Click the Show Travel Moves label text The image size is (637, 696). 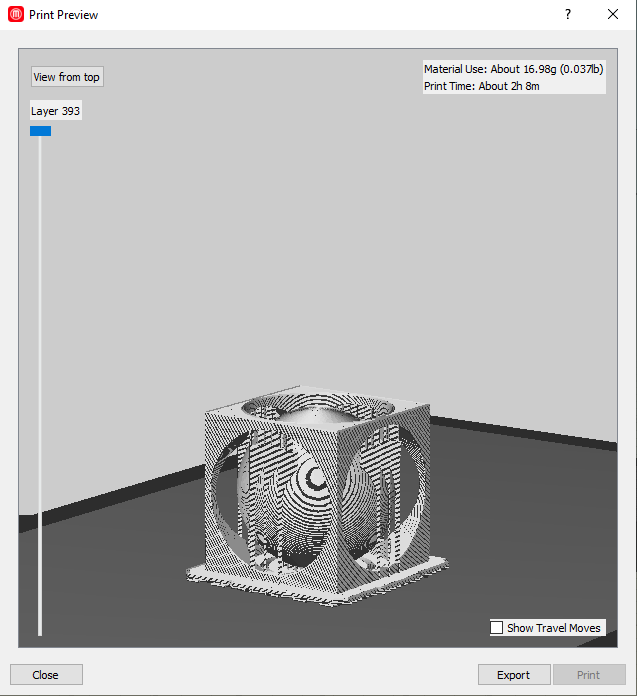pos(554,628)
